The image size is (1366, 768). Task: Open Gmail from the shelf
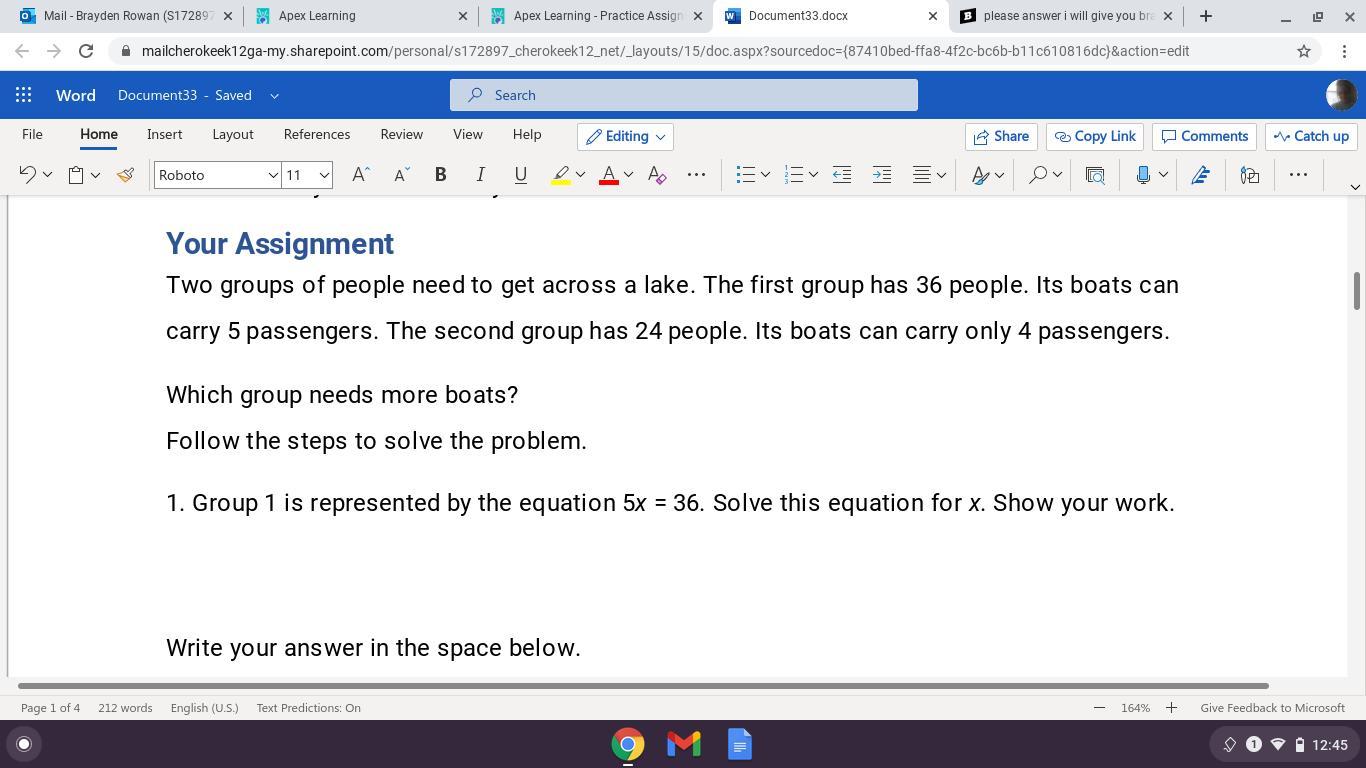pyautogui.click(x=684, y=744)
